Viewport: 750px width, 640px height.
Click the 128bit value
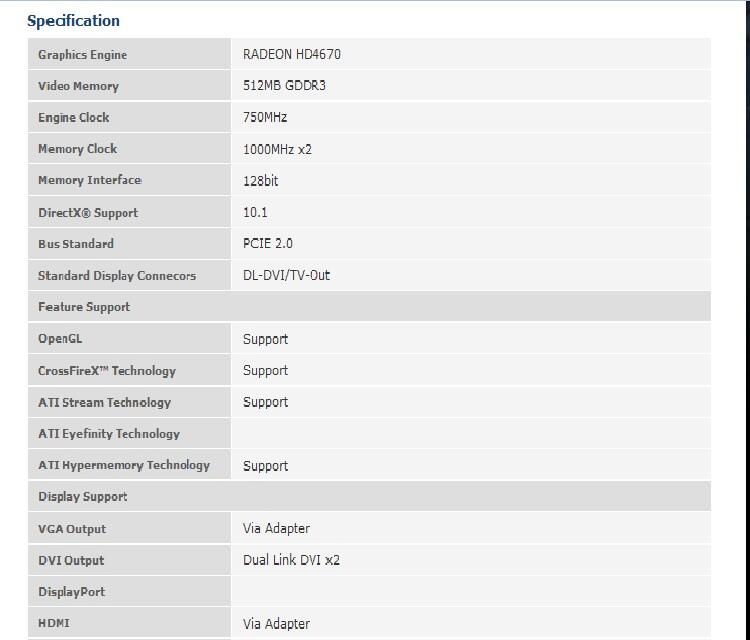(x=260, y=181)
